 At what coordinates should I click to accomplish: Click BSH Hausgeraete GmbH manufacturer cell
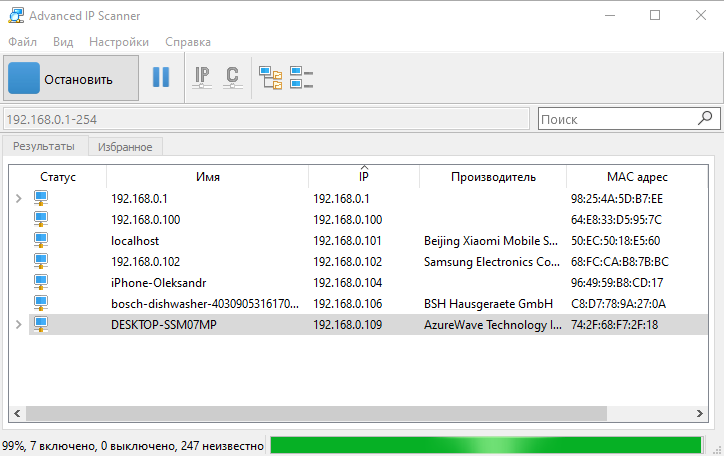coord(488,304)
